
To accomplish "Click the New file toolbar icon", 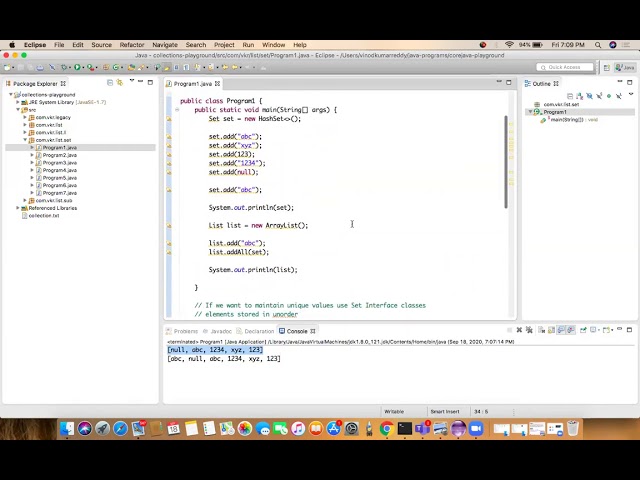I will pos(7,67).
